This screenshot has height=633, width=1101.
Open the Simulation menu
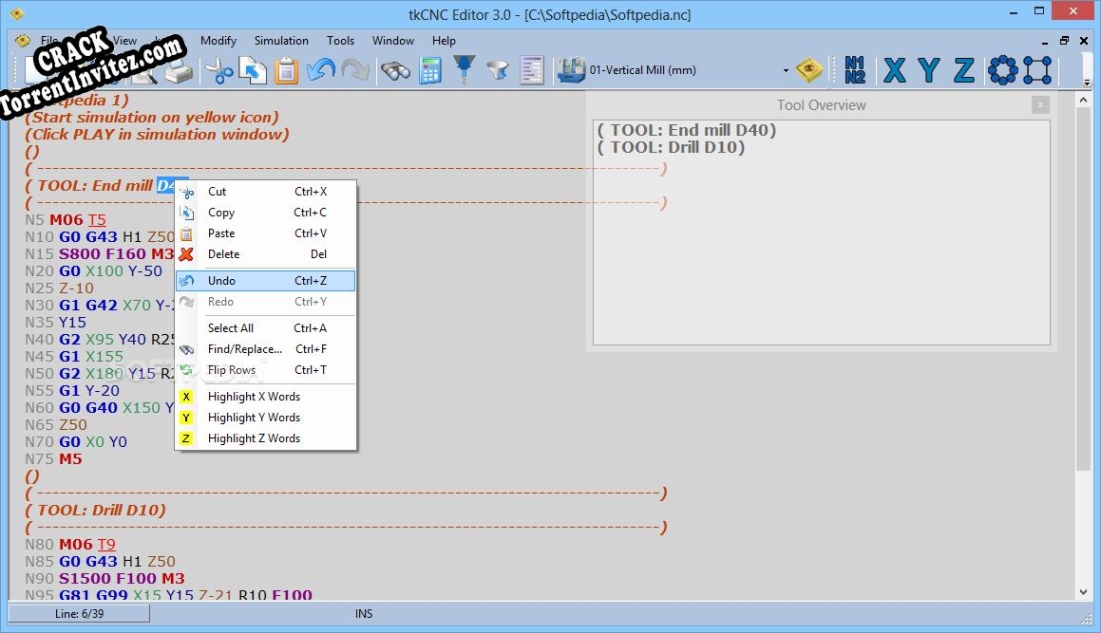281,40
